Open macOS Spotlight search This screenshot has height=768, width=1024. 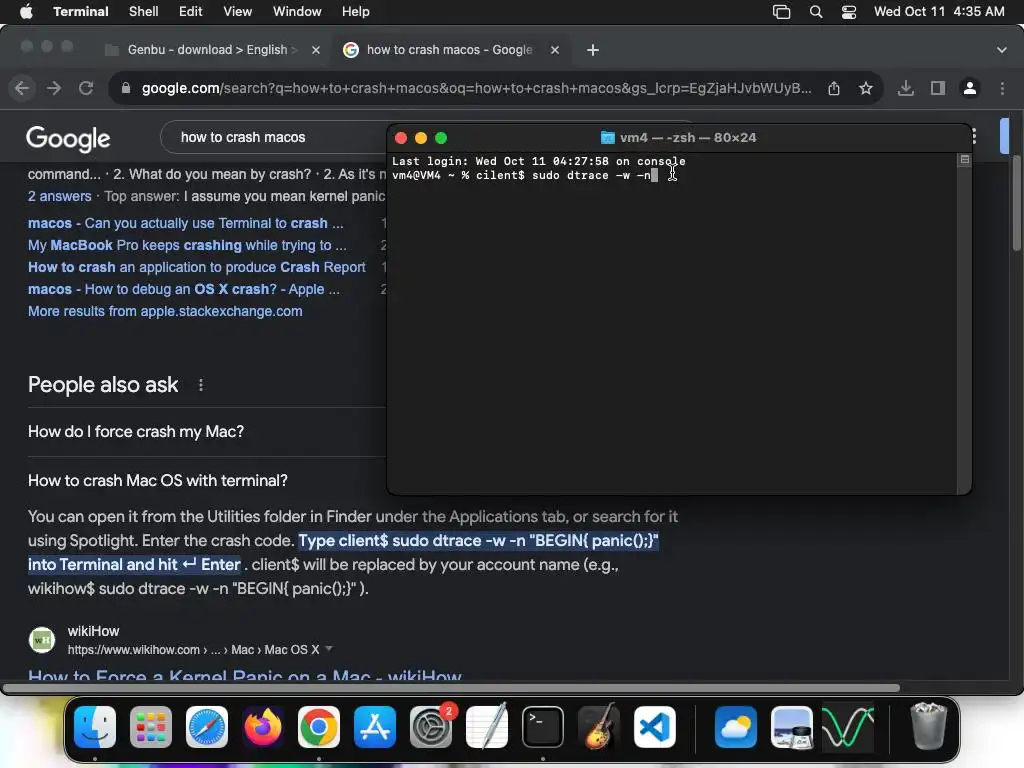[x=816, y=12]
